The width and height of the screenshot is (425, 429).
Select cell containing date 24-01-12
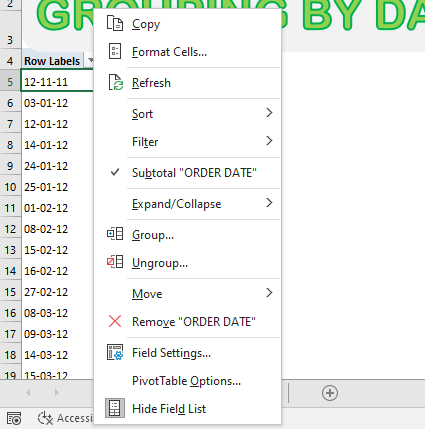[x=57, y=166]
